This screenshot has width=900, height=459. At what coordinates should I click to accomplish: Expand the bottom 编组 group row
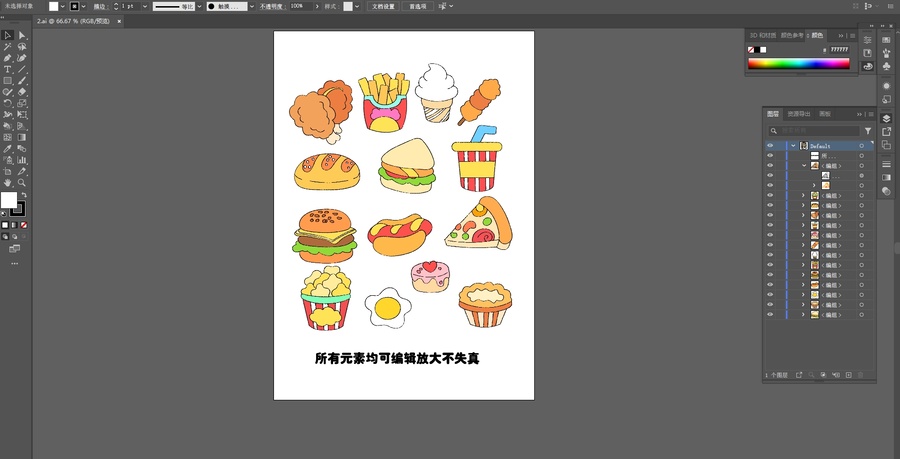[x=804, y=314]
